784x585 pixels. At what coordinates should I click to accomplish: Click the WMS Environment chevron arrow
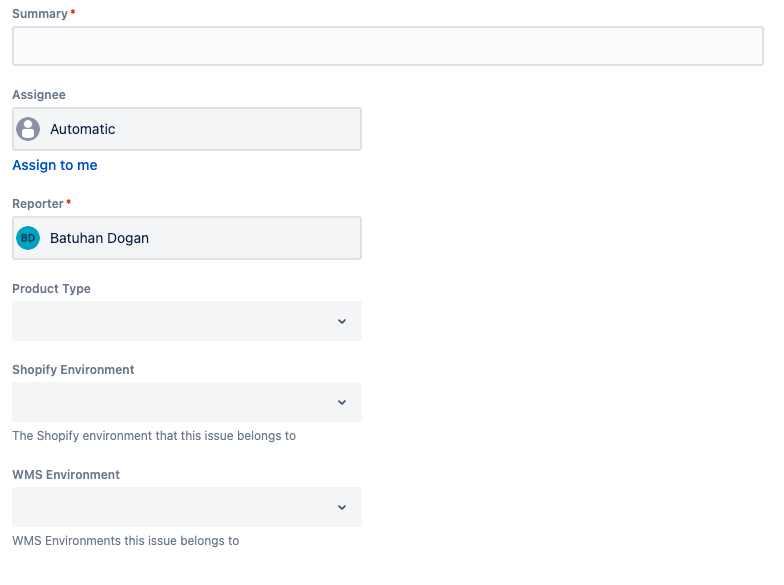pyautogui.click(x=342, y=507)
